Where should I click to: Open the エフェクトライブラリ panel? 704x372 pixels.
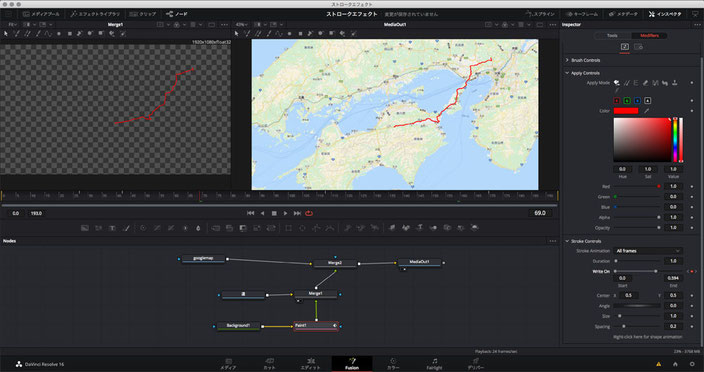(x=95, y=14)
